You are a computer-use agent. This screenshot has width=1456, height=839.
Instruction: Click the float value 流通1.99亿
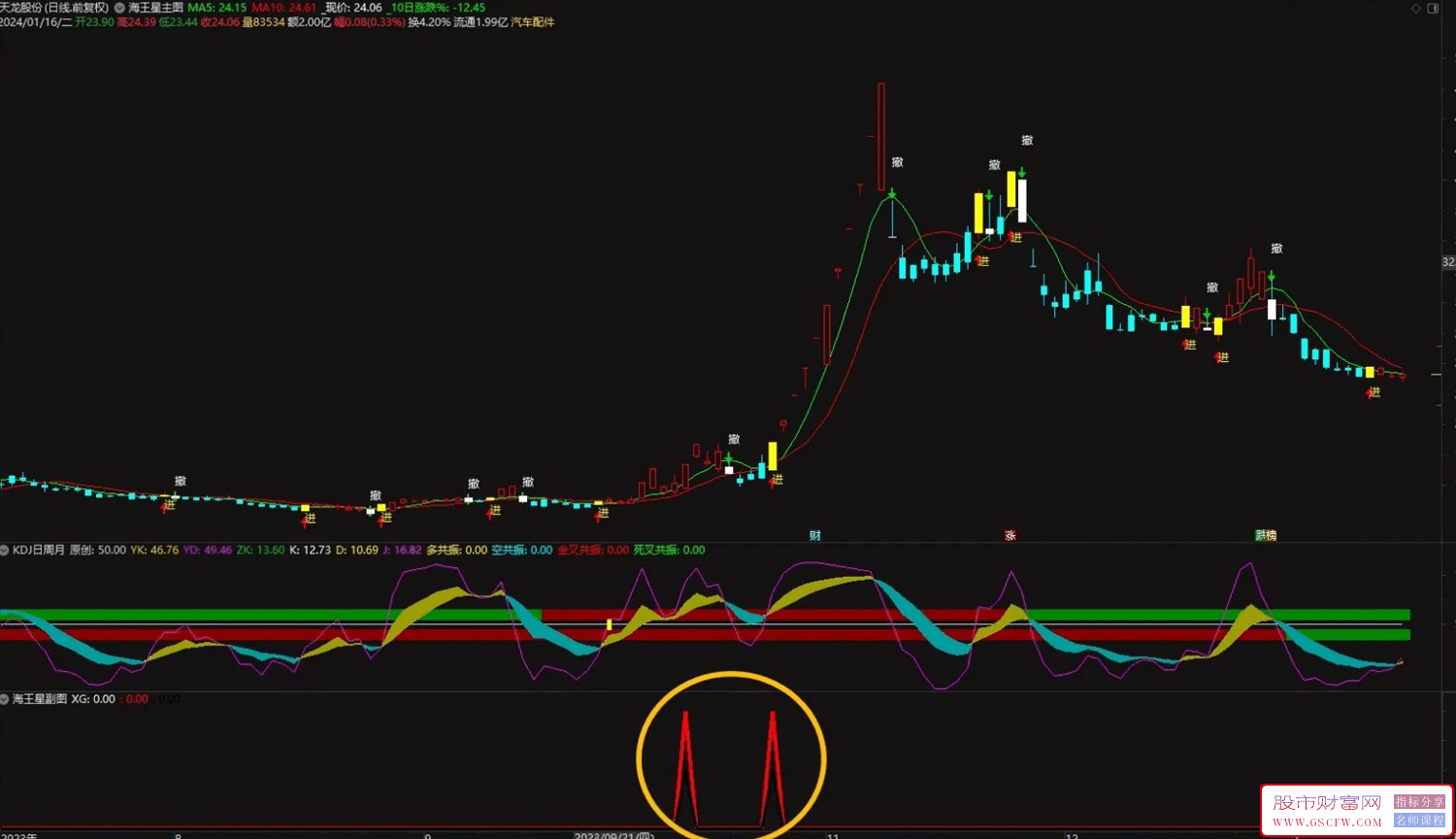pos(480,21)
